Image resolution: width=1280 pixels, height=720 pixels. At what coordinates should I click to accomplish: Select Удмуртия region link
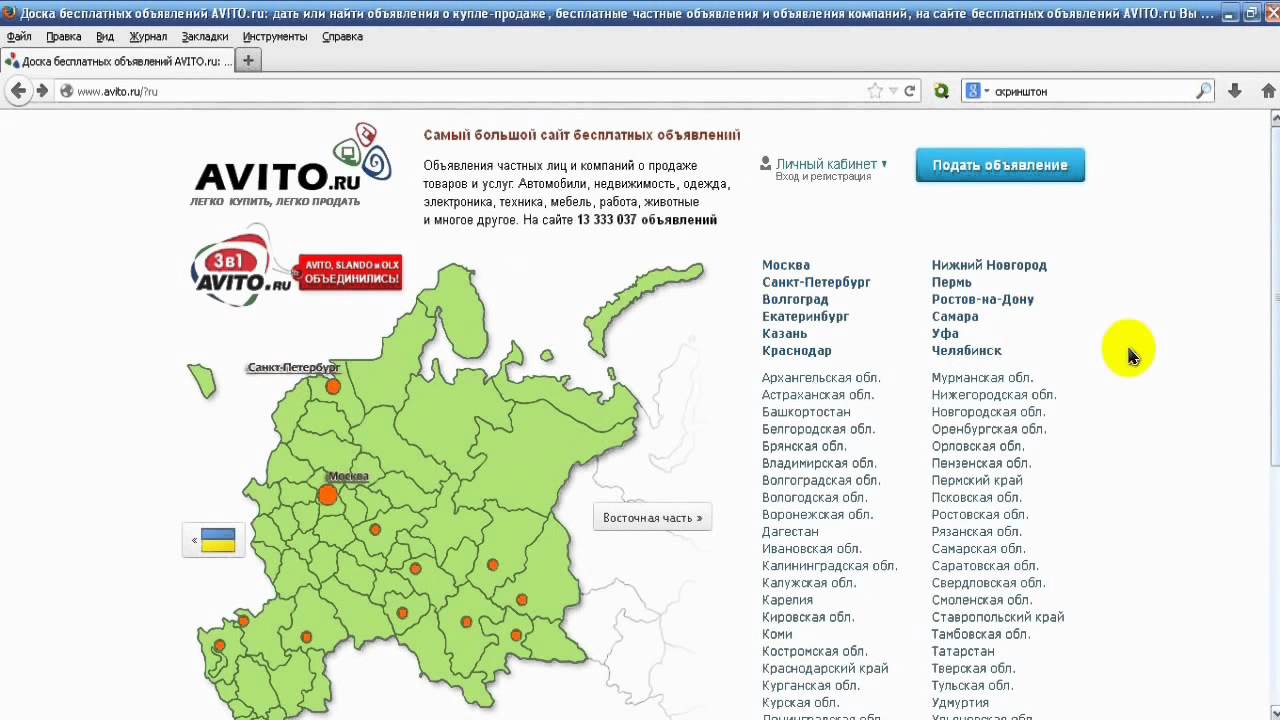coord(960,702)
